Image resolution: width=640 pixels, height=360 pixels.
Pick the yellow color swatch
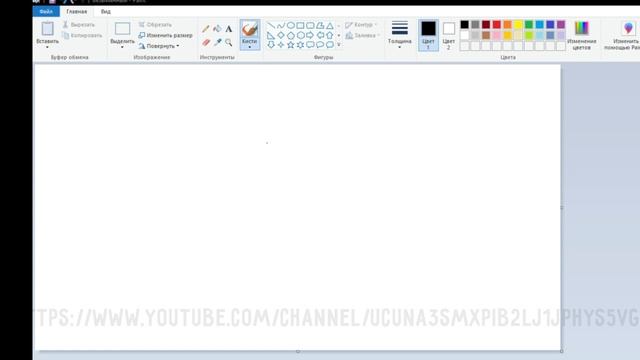(518, 25)
